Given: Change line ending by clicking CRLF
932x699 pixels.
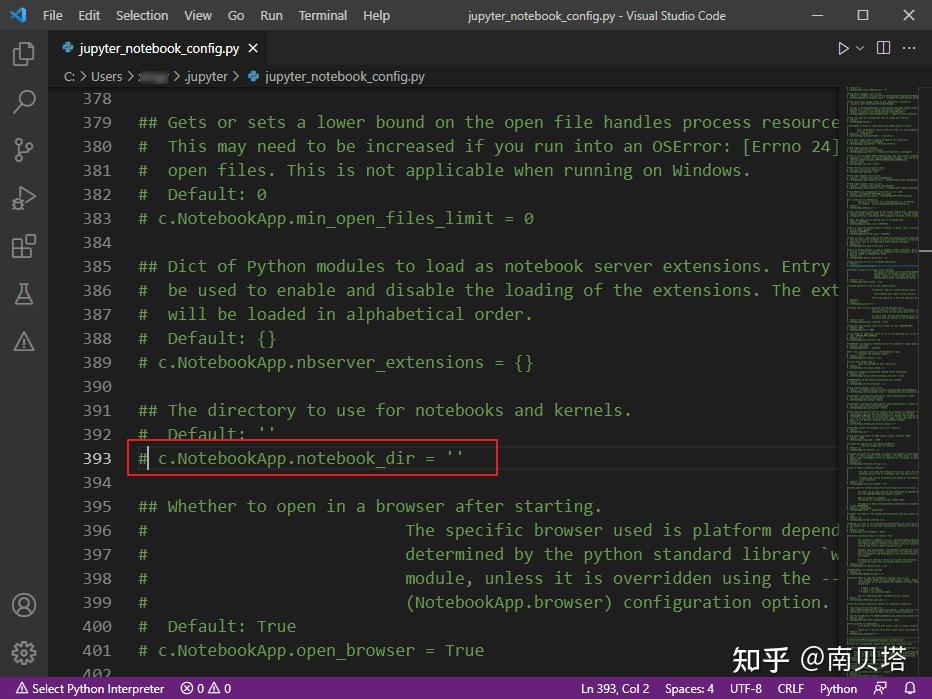Looking at the screenshot, I should coord(790,688).
